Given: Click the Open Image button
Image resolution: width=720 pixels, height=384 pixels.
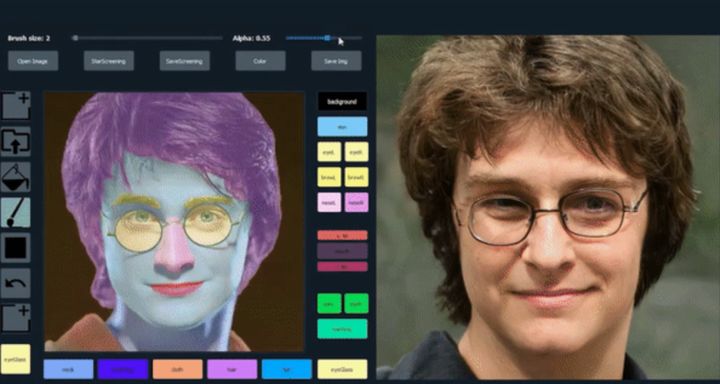Looking at the screenshot, I should coord(33,61).
